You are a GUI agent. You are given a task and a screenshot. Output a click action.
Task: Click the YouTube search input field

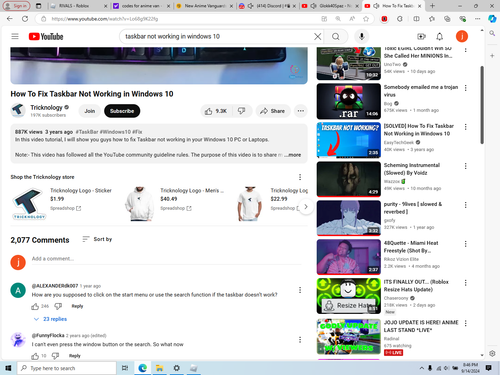coord(218,36)
